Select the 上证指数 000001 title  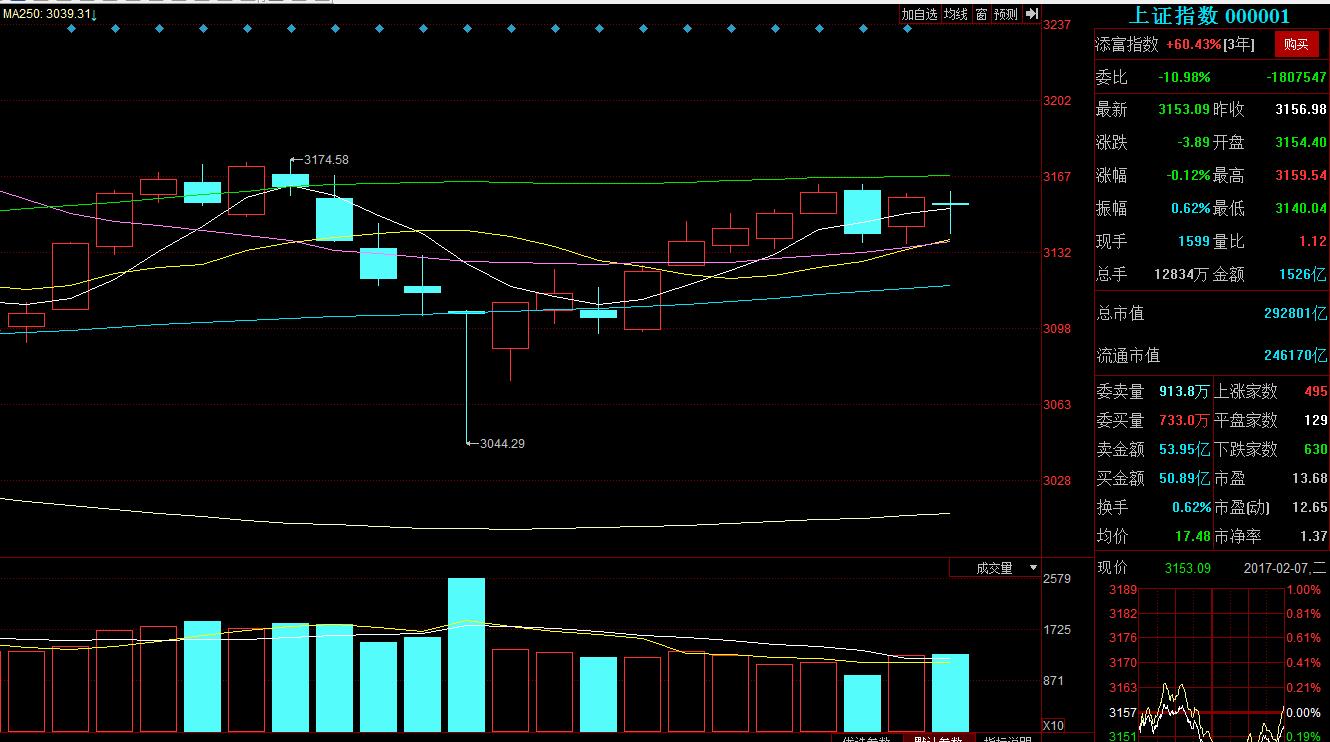[1209, 16]
